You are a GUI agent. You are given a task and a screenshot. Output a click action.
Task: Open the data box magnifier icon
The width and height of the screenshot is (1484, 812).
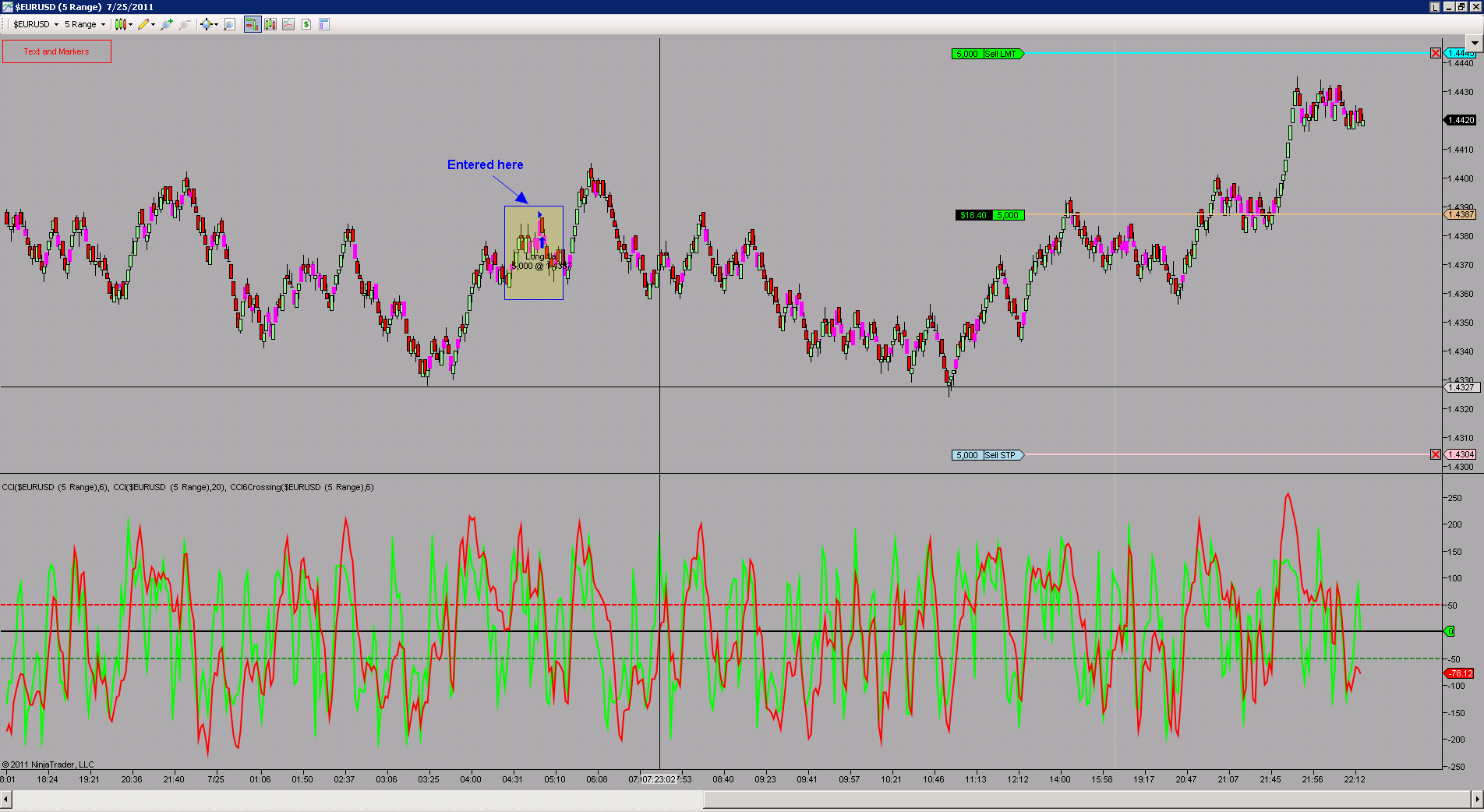pos(229,24)
